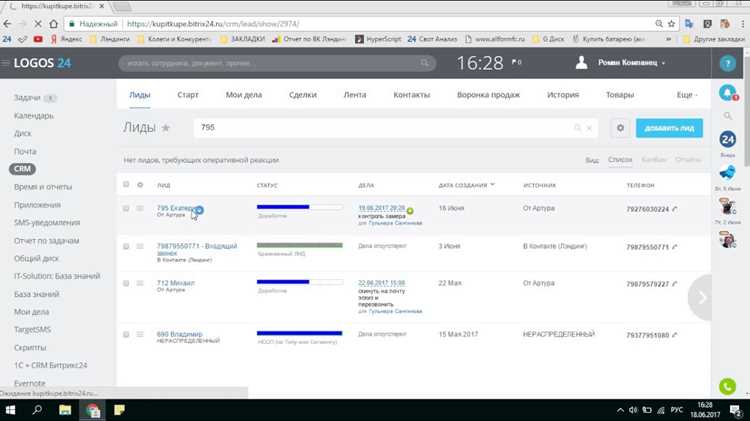
Task: Switch to the Сделки tab
Action: (303, 95)
